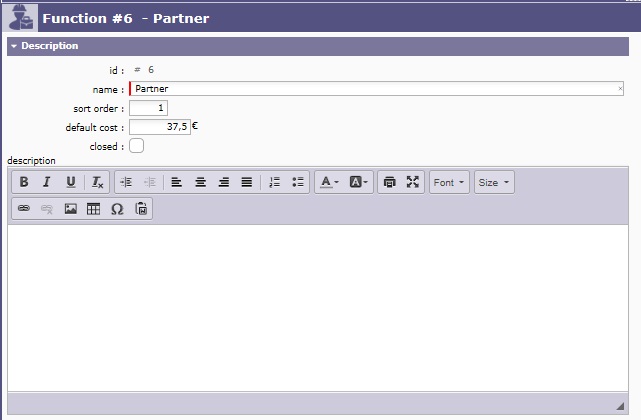641x420 pixels.
Task: Click the default cost input field
Action: tap(160, 127)
